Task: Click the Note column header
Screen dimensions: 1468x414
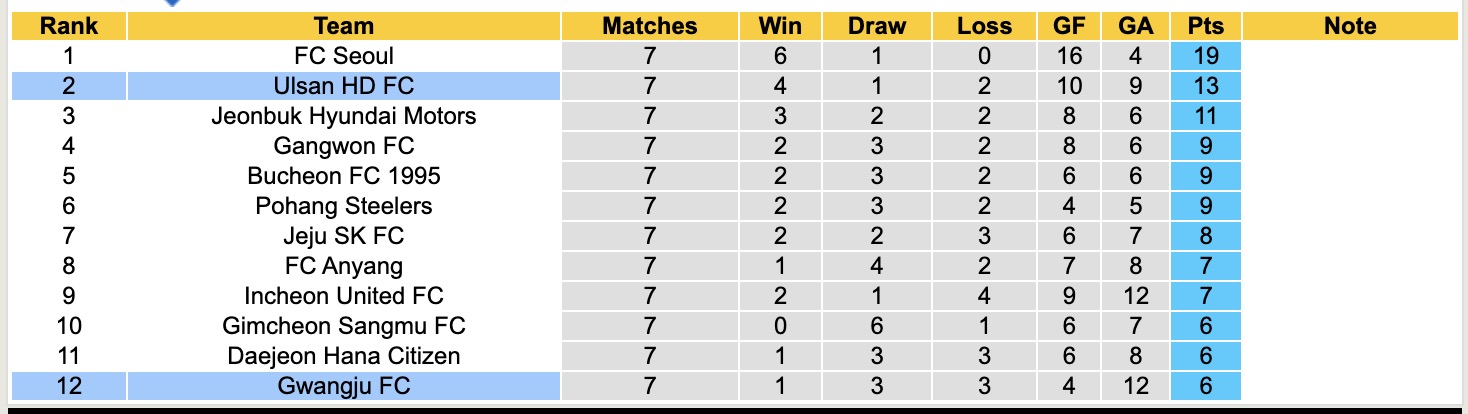Action: (1350, 27)
